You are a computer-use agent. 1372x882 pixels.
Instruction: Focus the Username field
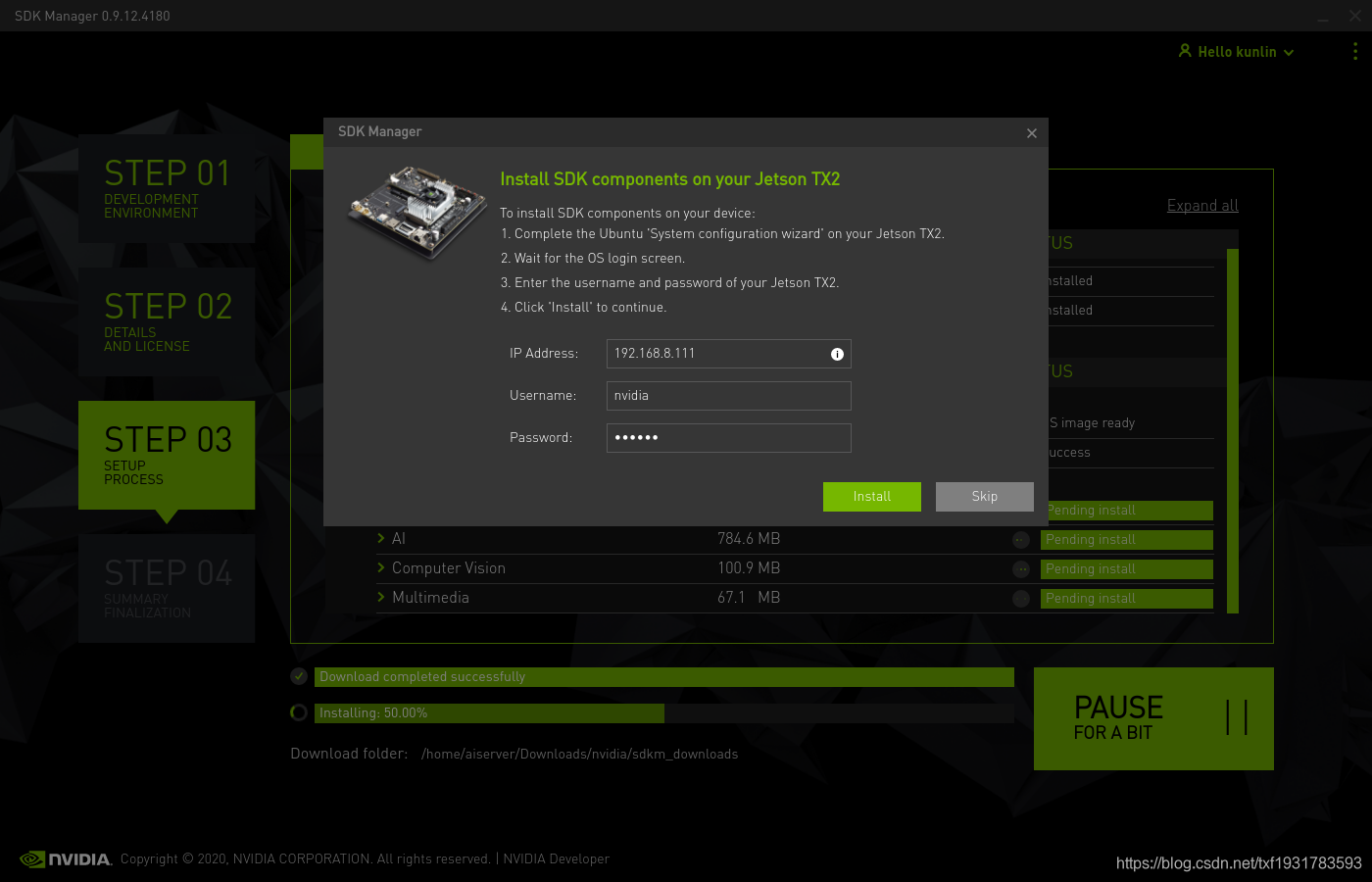(x=729, y=396)
